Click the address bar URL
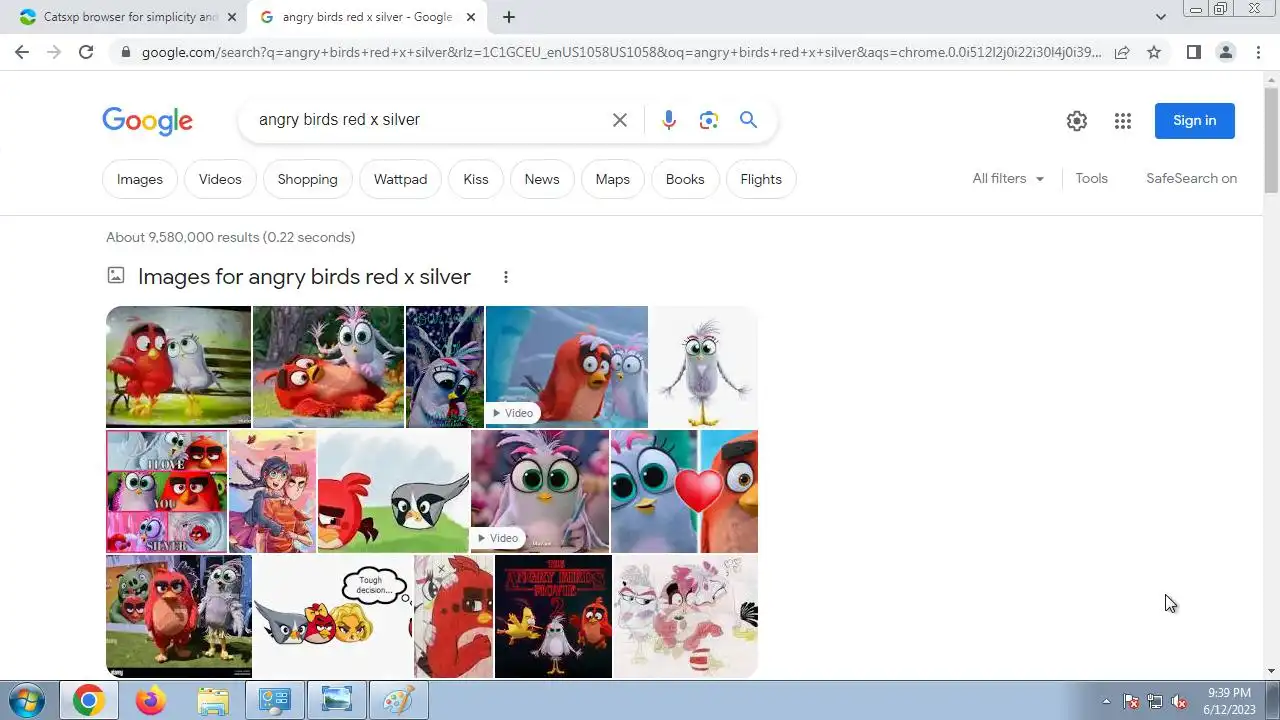Image resolution: width=1280 pixels, height=720 pixels. [620, 52]
